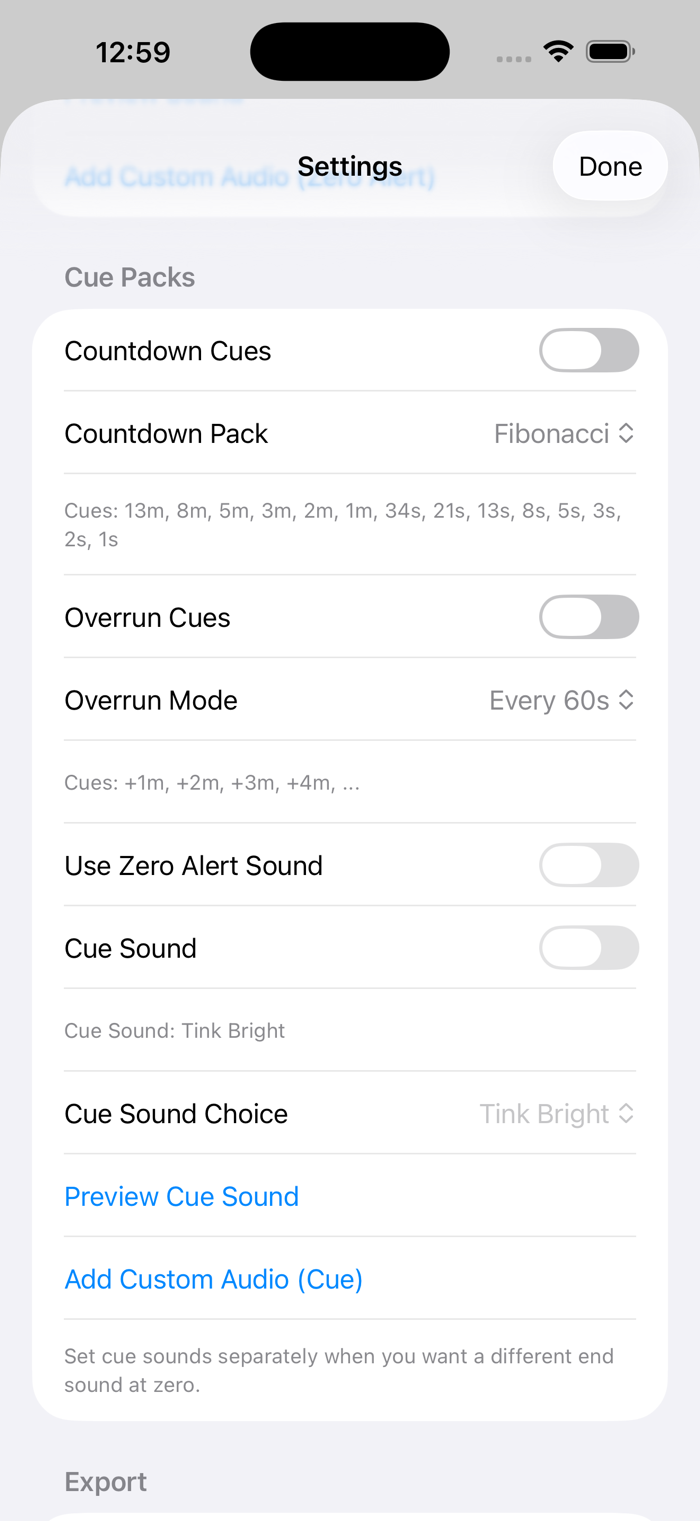Tap Preview Cue Sound link
The width and height of the screenshot is (700, 1521).
pos(181,1197)
